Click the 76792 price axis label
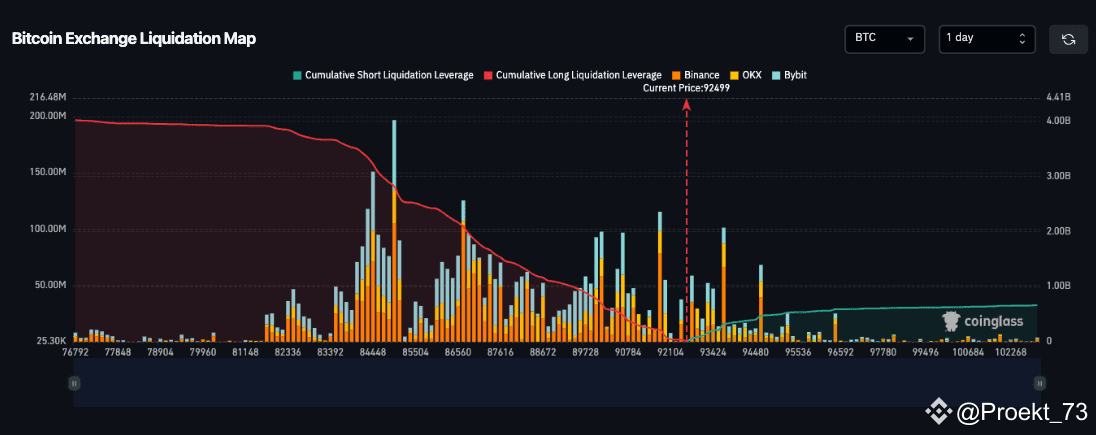The image size is (1096, 435). [75, 353]
